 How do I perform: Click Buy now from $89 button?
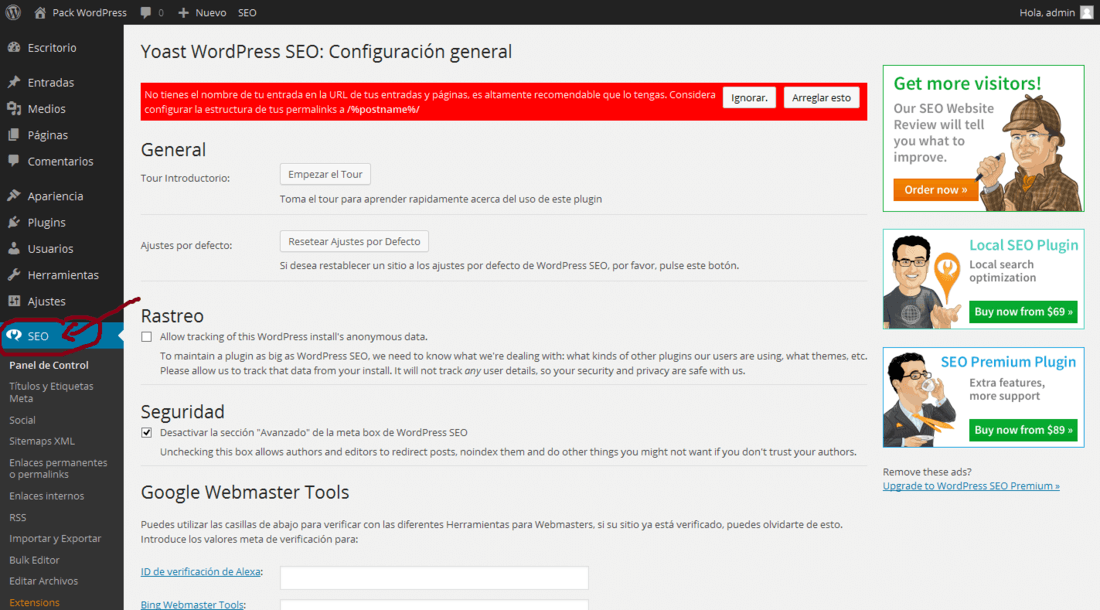point(1024,430)
